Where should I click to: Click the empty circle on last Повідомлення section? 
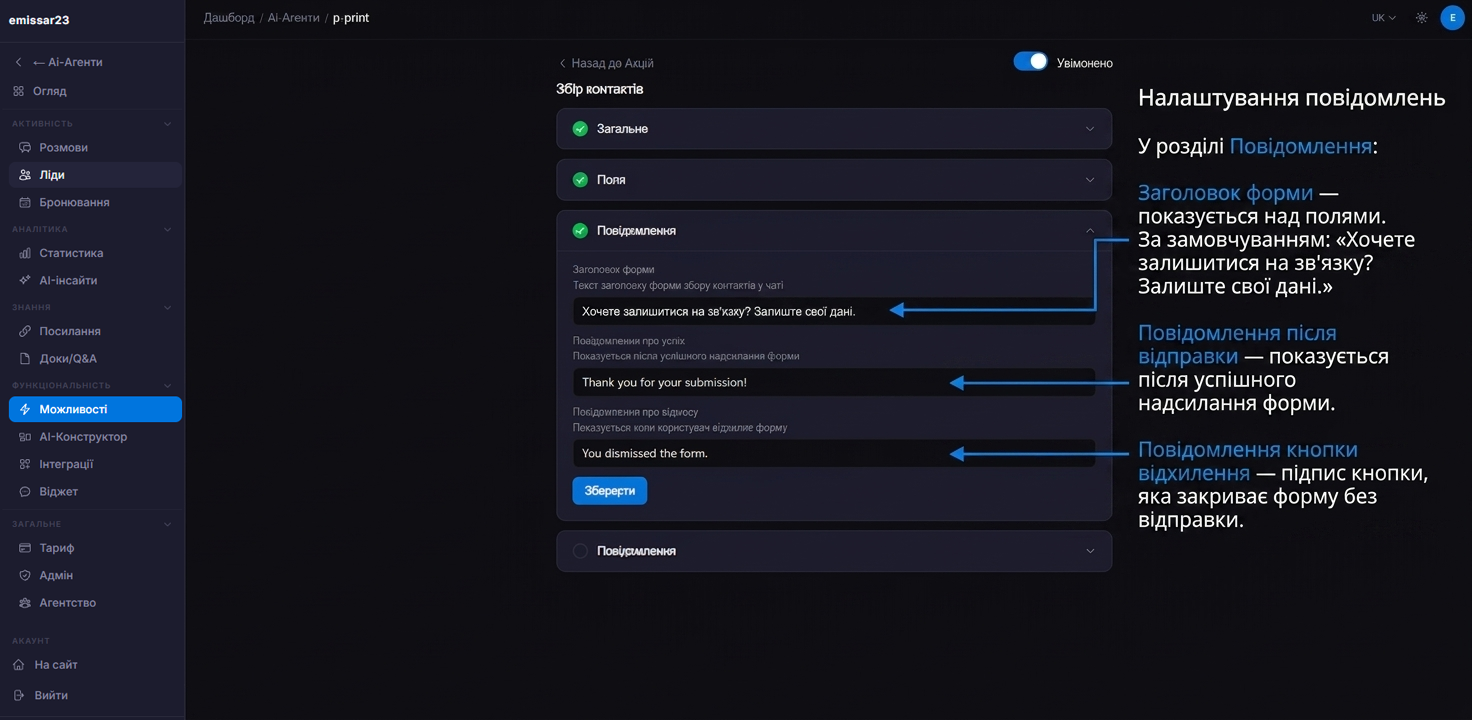(580, 551)
